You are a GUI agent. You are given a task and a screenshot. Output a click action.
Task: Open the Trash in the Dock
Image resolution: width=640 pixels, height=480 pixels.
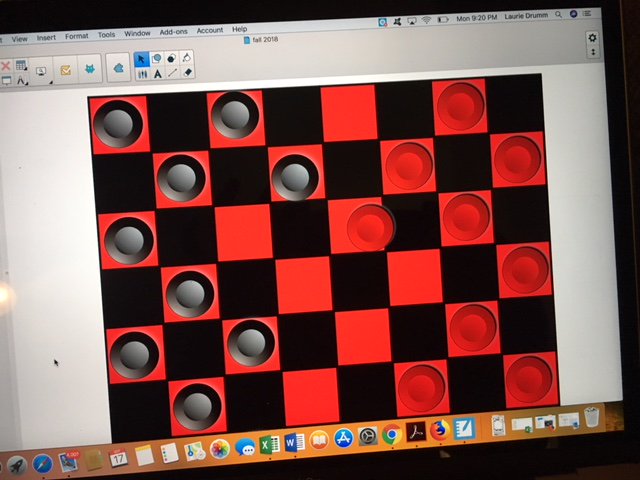[x=591, y=417]
